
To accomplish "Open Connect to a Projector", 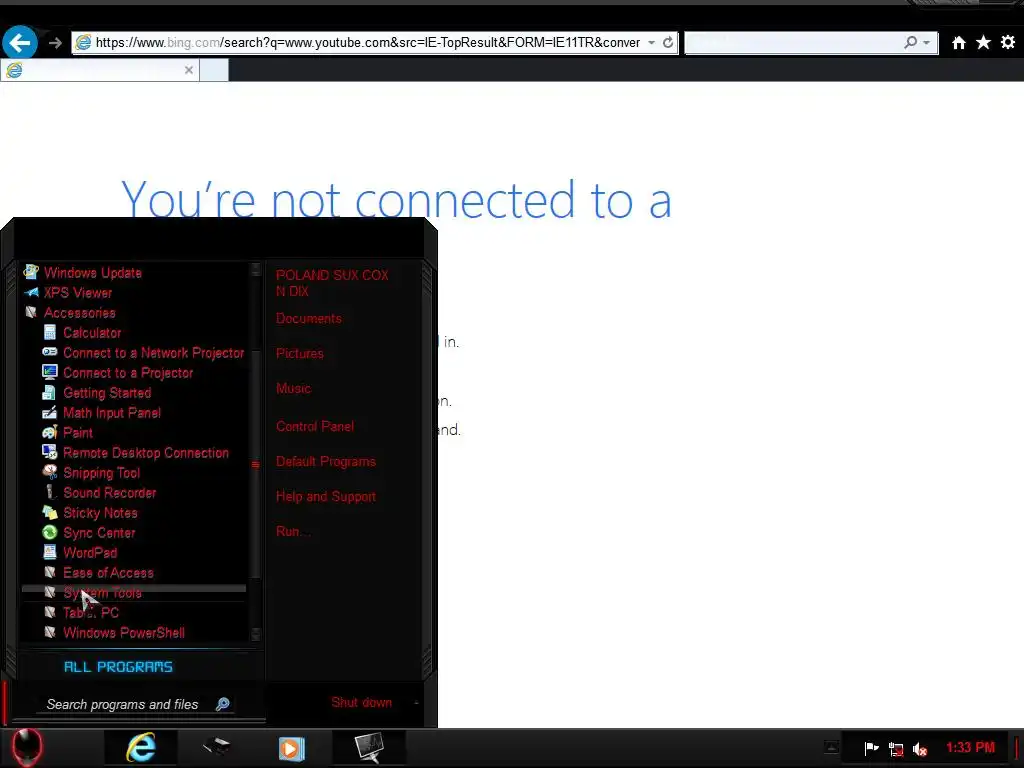I will pos(128,373).
